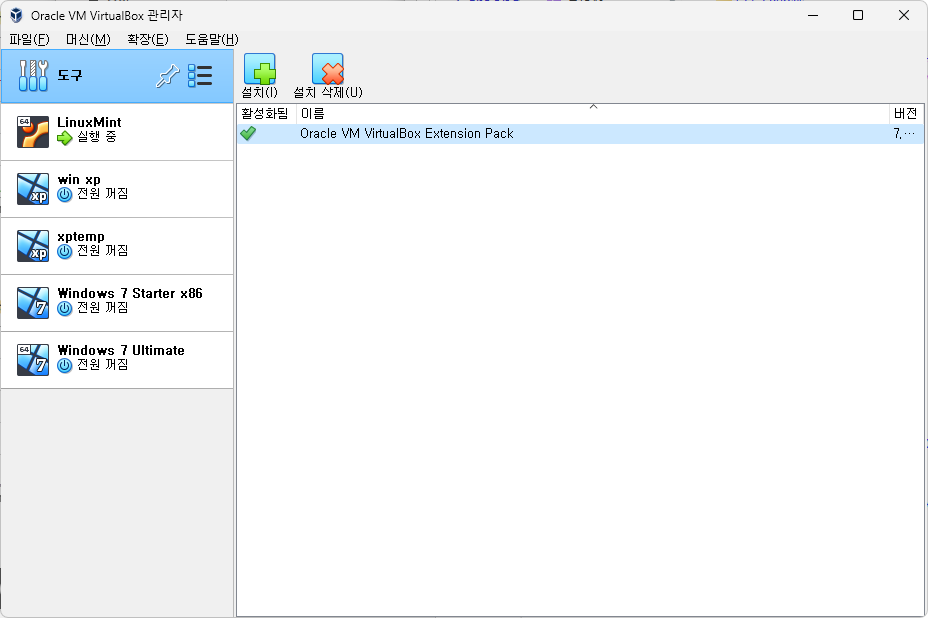The image size is (928, 618).
Task: Click the Install (설치(I)) label
Action: [x=259, y=92]
